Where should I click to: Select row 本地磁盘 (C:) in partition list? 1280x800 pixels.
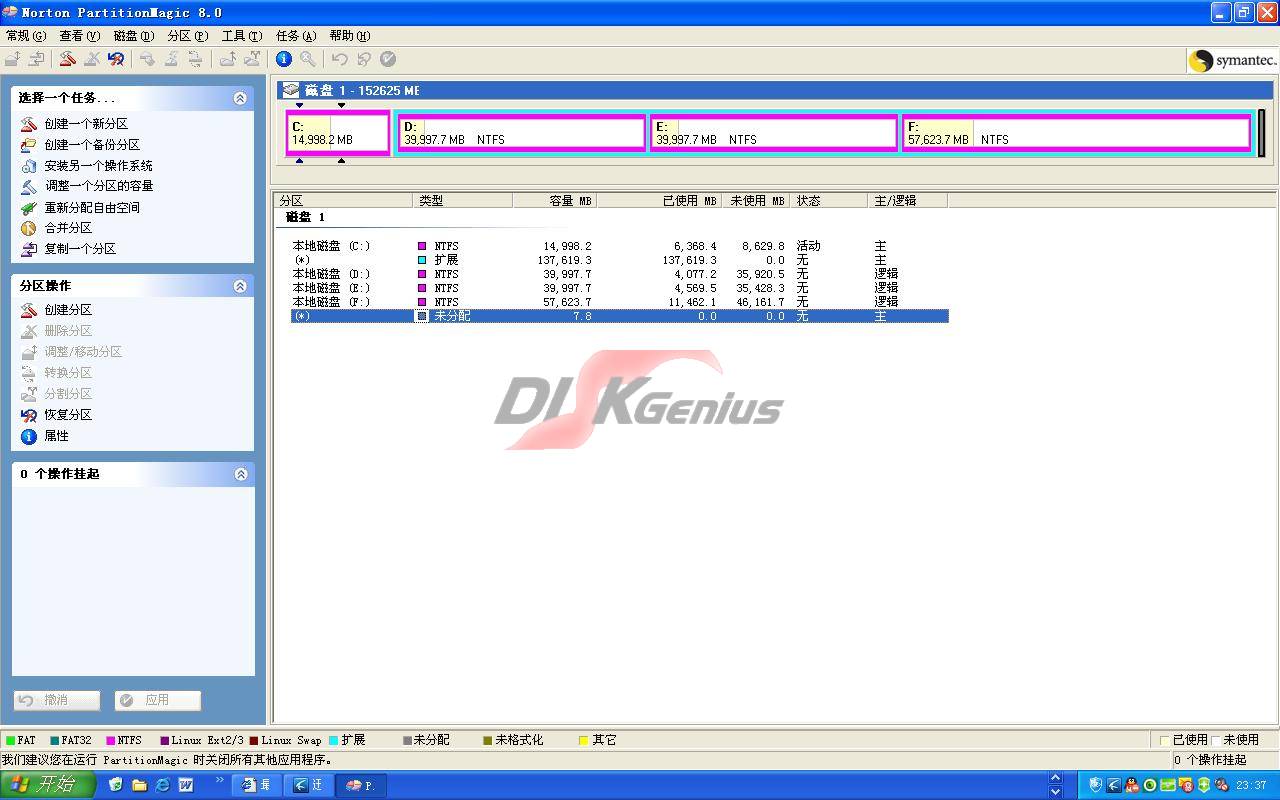coord(619,246)
